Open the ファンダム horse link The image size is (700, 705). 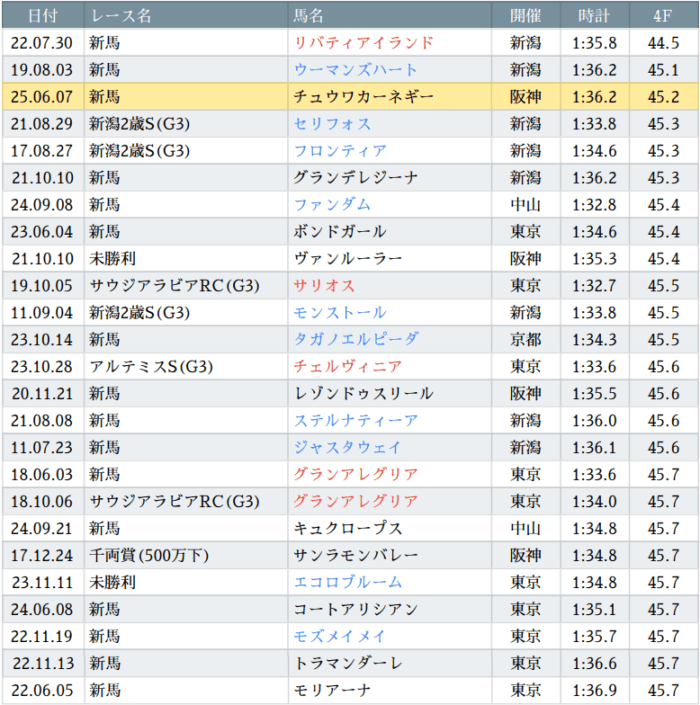(x=332, y=205)
